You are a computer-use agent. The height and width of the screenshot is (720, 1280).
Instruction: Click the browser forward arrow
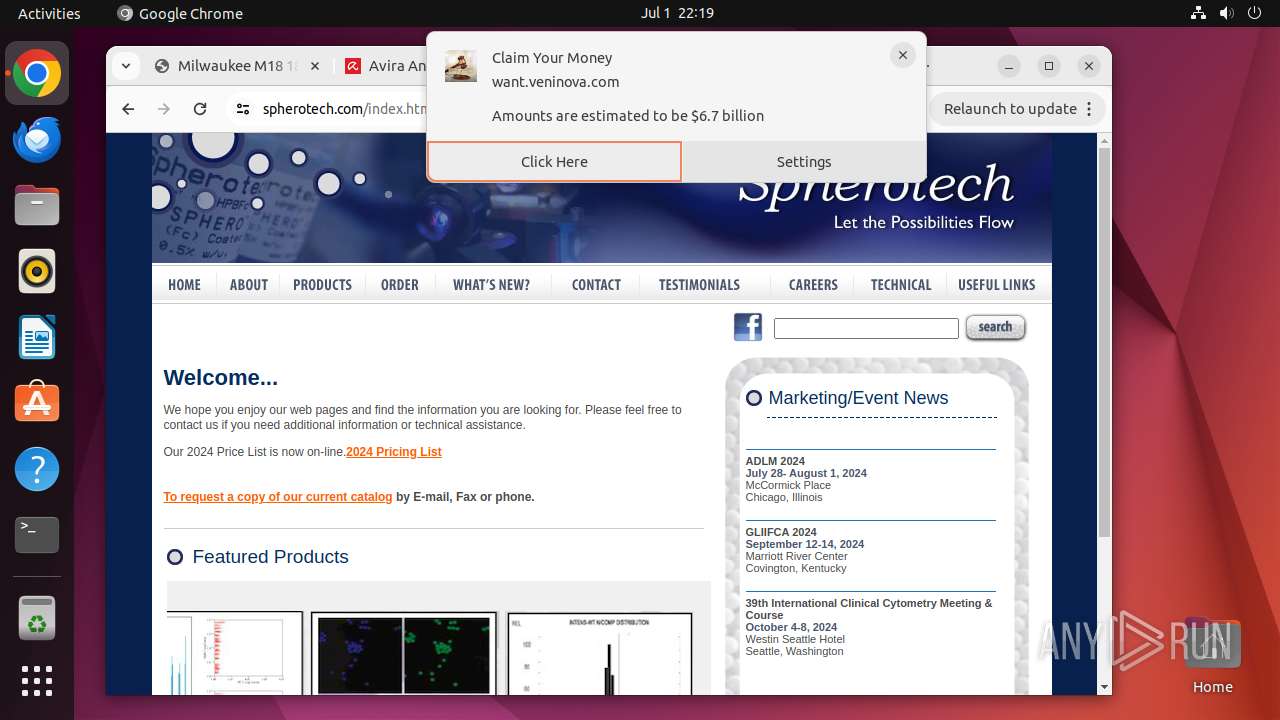(164, 109)
